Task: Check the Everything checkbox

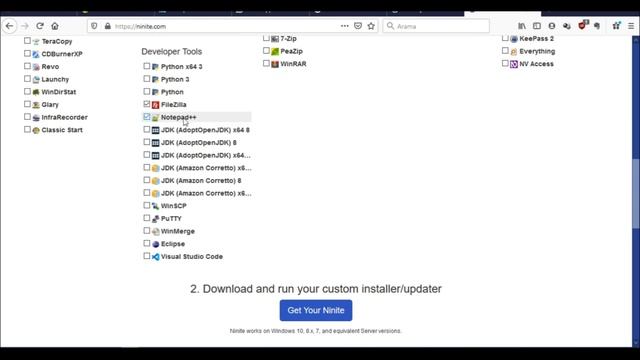Action: pos(505,51)
